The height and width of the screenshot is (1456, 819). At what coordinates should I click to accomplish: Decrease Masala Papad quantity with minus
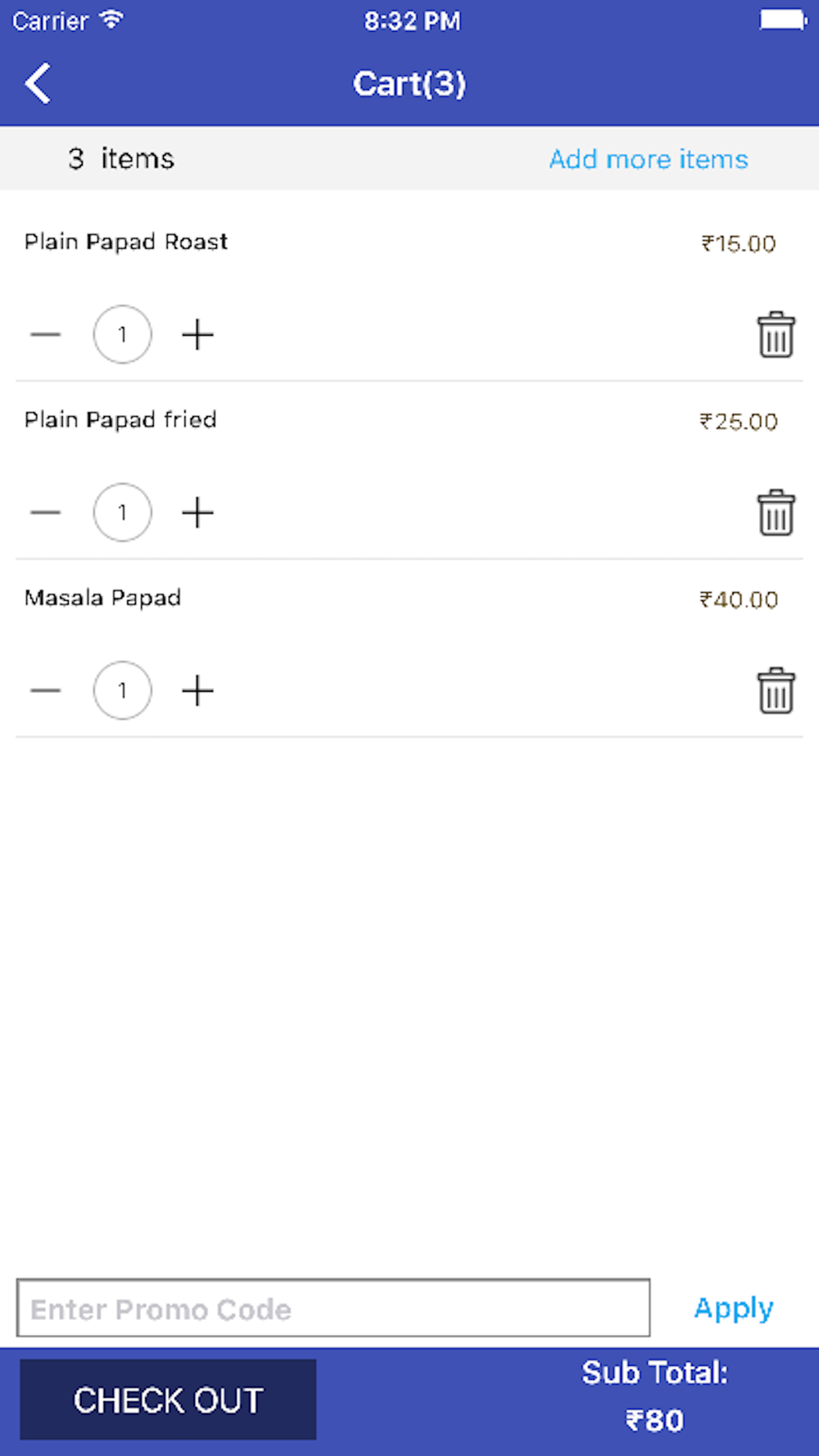(x=46, y=691)
